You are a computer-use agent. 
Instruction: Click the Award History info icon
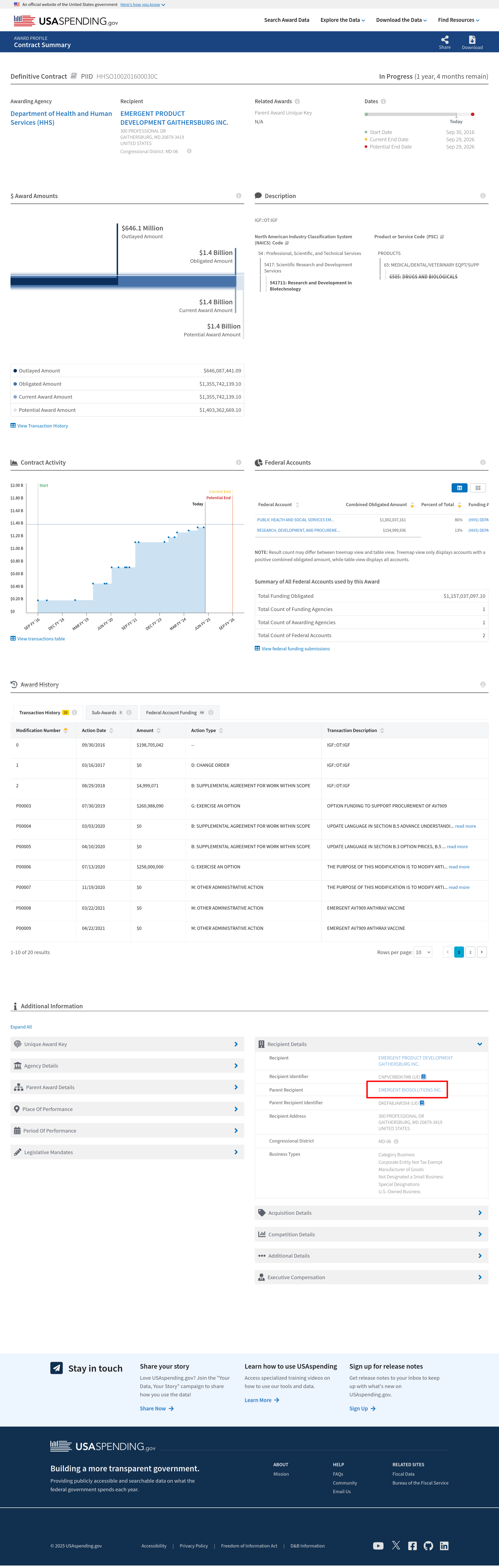tap(483, 685)
